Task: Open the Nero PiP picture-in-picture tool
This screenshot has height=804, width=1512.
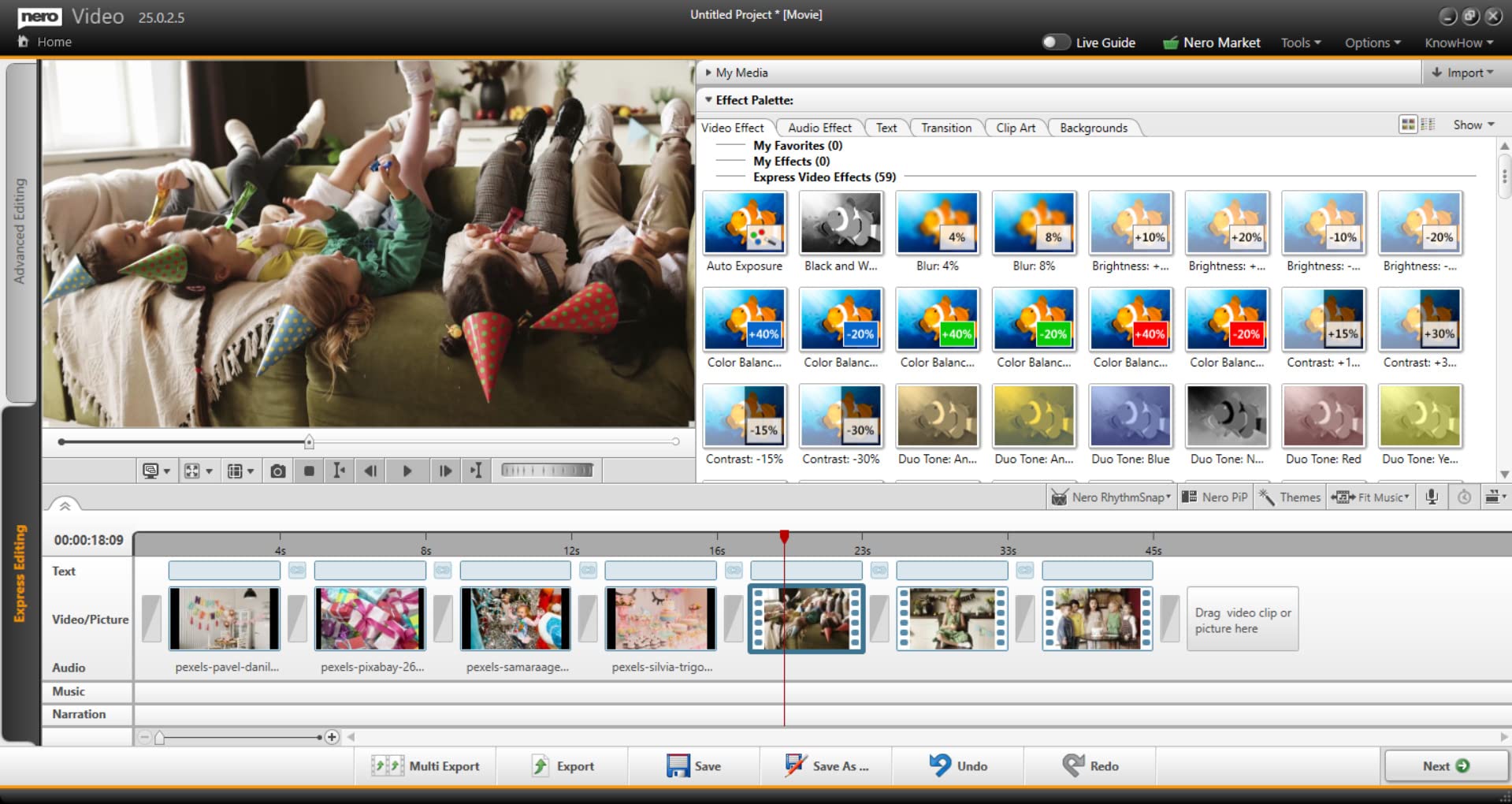Action: click(1216, 497)
